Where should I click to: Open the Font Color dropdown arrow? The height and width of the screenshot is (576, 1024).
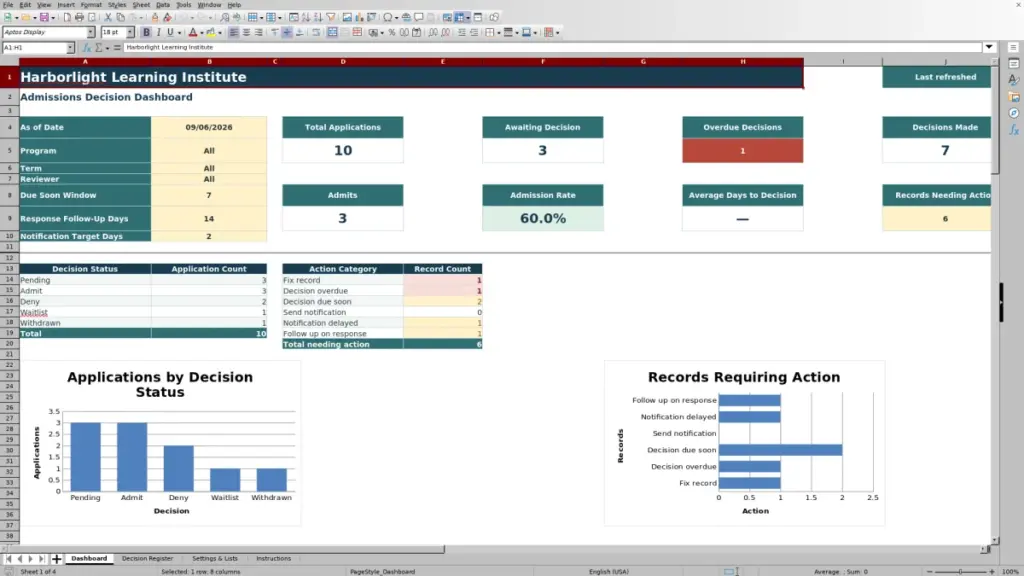pyautogui.click(x=202, y=32)
